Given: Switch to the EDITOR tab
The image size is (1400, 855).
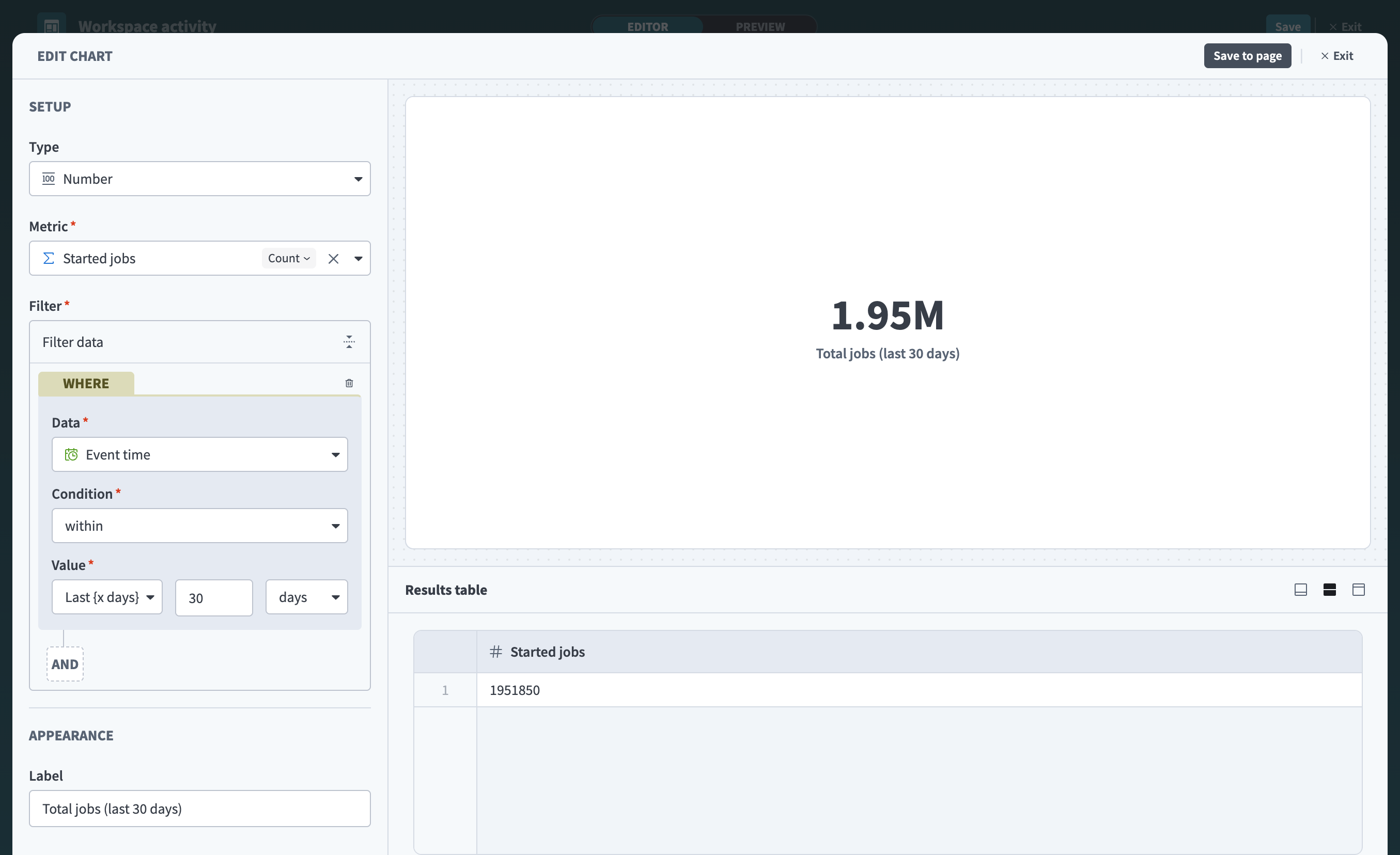Looking at the screenshot, I should click(647, 27).
